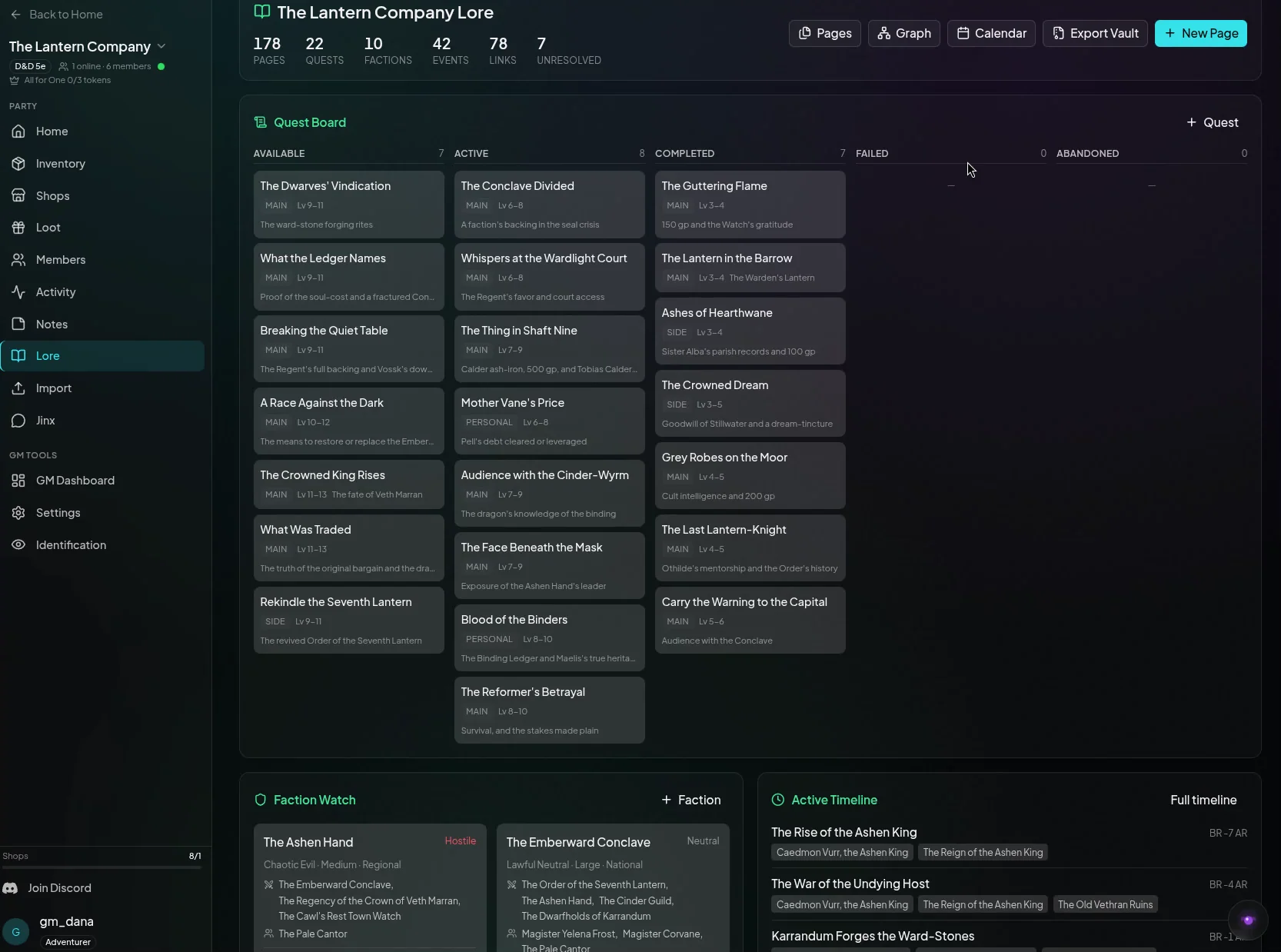Open the Notes page icon
Screen dimensions: 1281x952
coord(19,325)
